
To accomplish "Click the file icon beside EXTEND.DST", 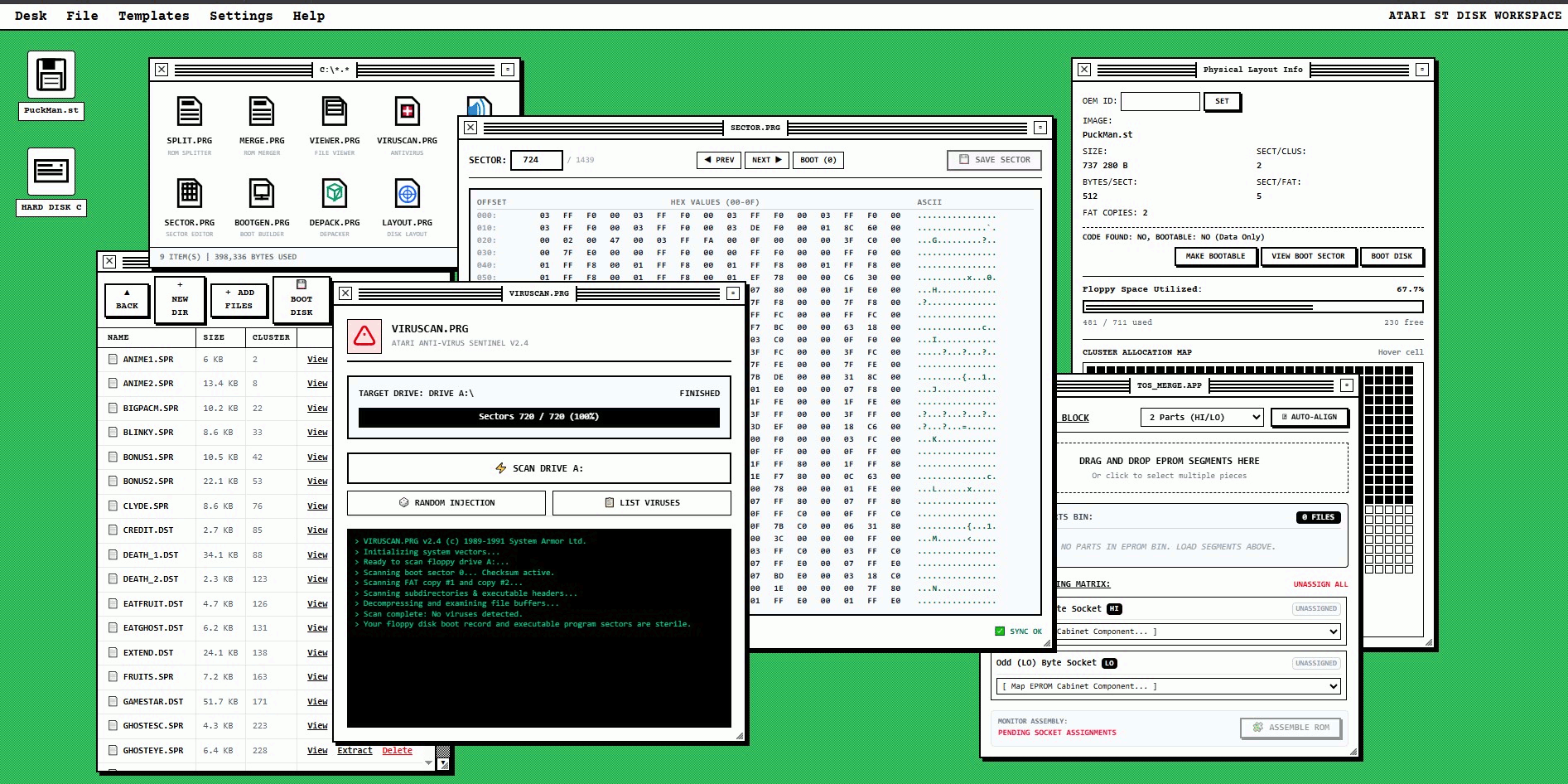I will (x=113, y=652).
